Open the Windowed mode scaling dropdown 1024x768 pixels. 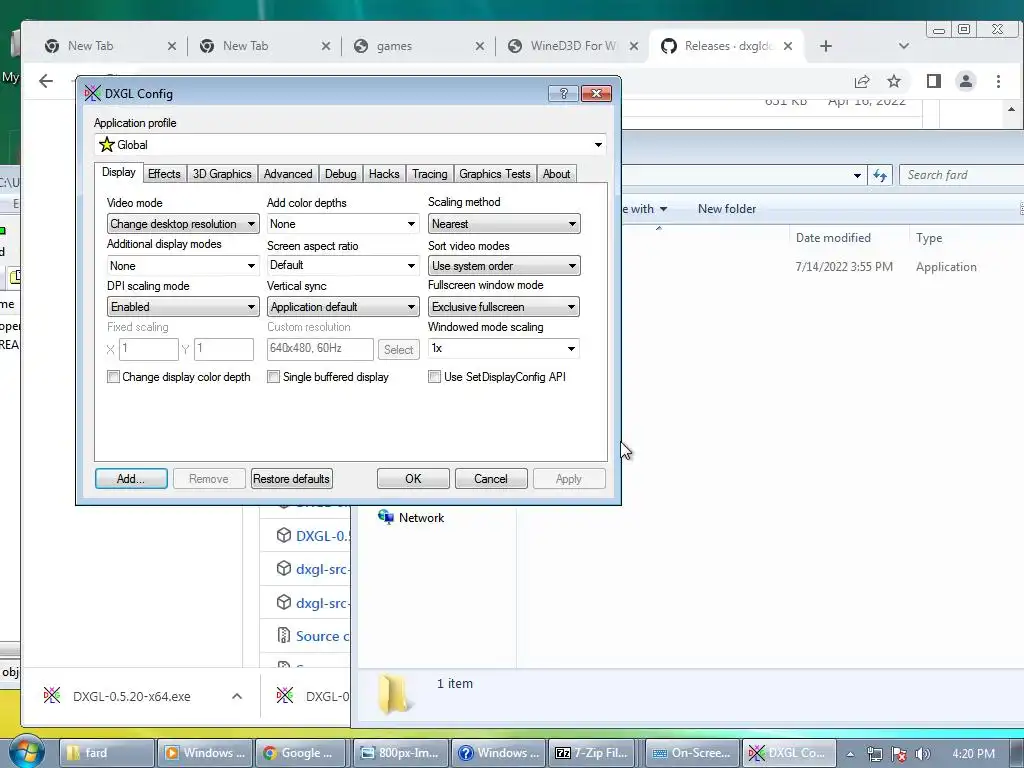pyautogui.click(x=504, y=348)
